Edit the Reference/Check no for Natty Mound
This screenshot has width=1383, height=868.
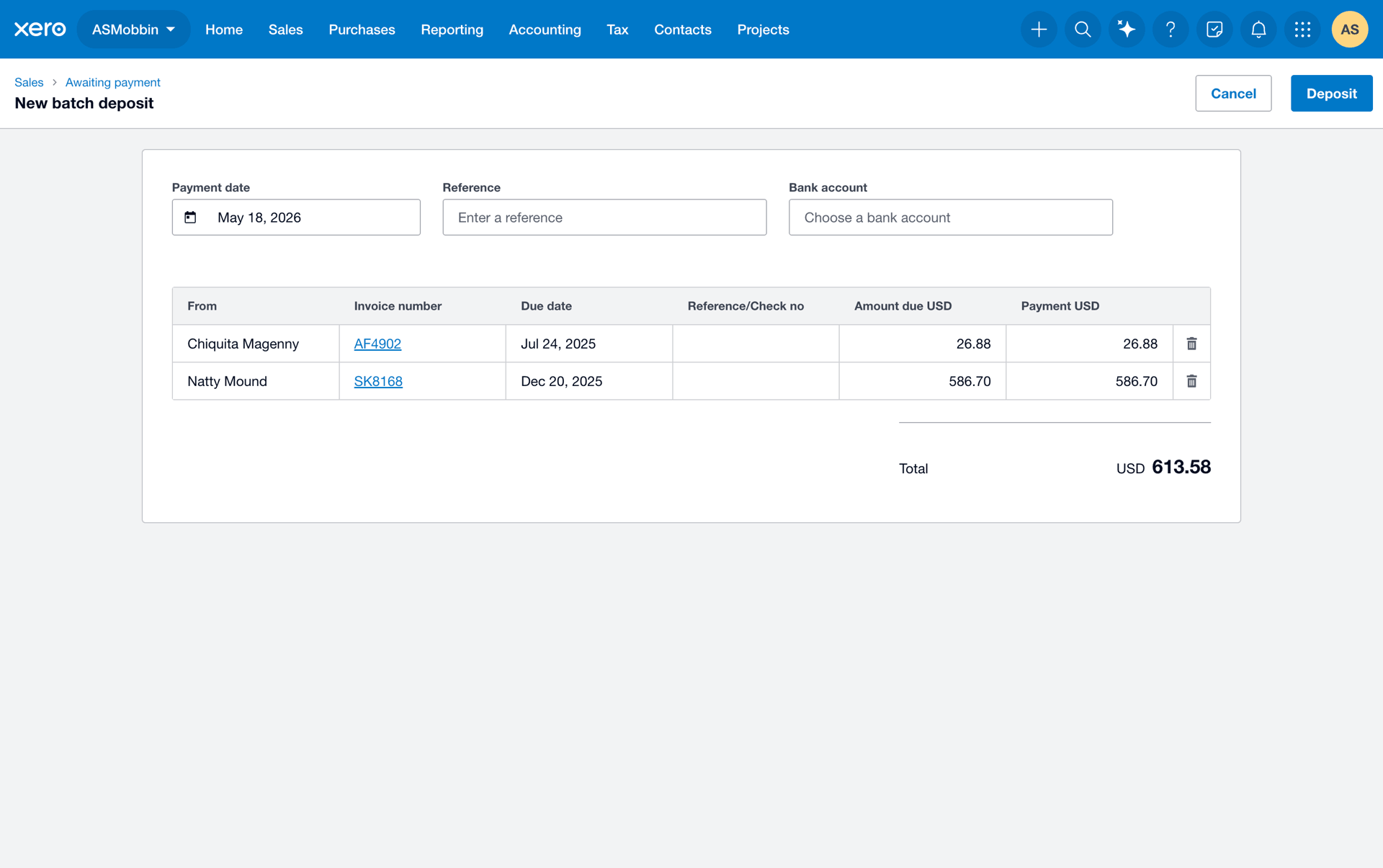(756, 381)
